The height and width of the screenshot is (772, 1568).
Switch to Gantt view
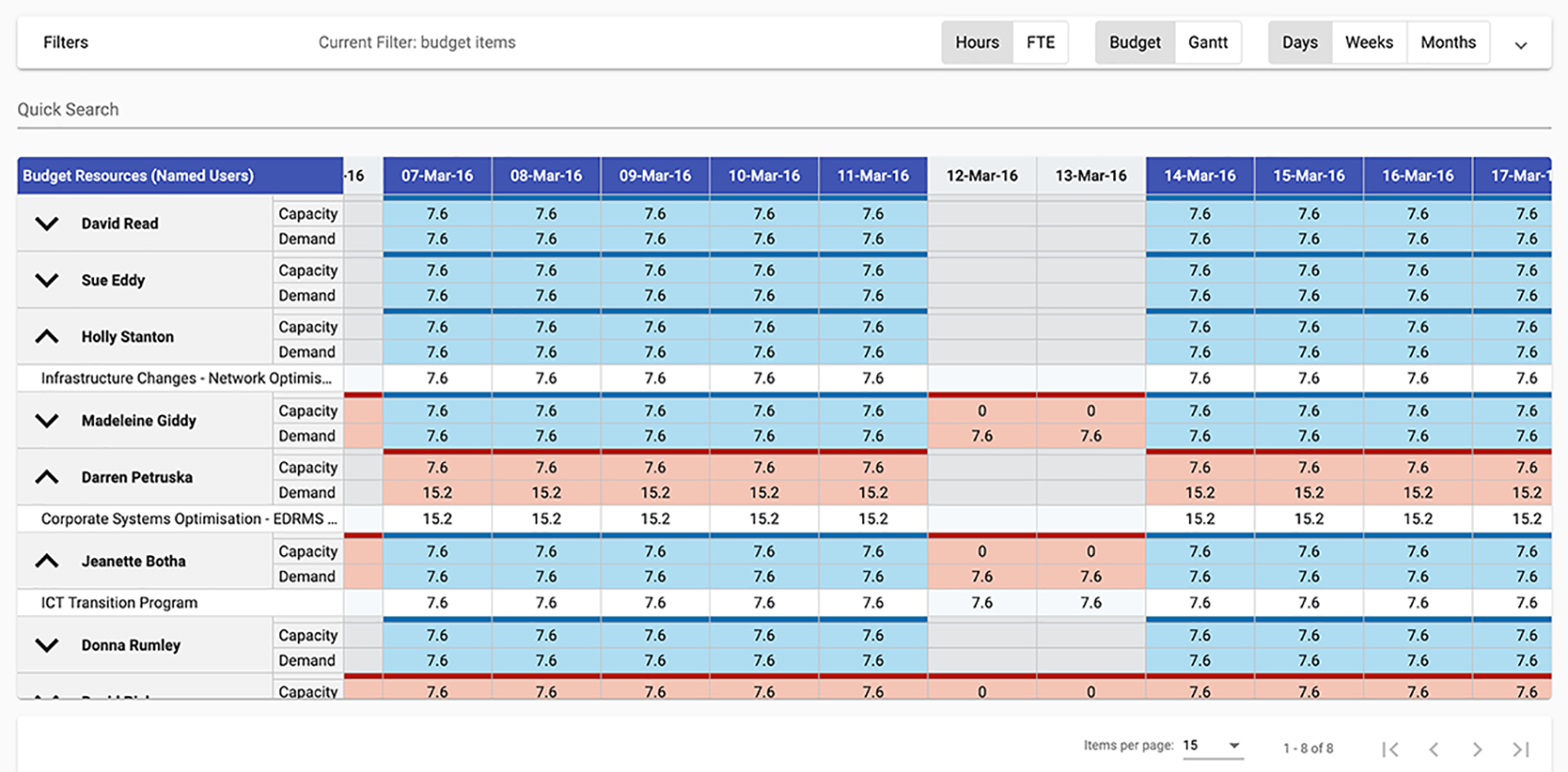[x=1207, y=42]
